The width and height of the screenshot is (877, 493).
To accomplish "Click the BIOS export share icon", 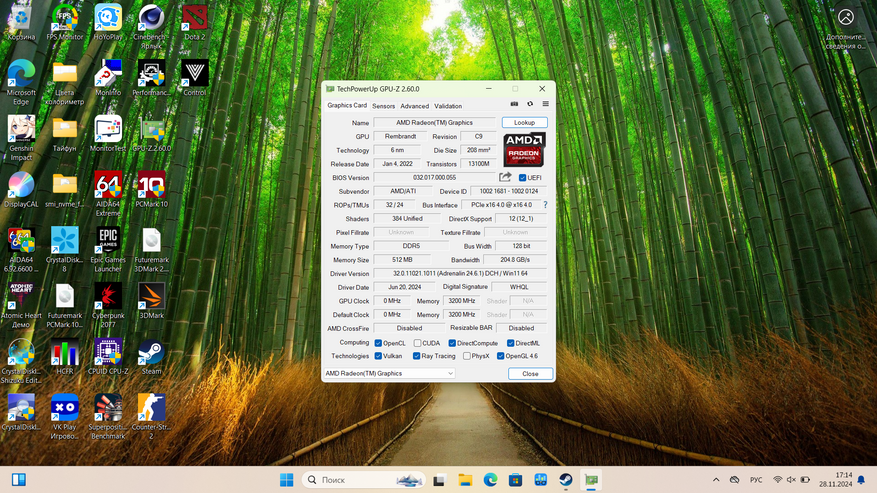I will click(506, 177).
